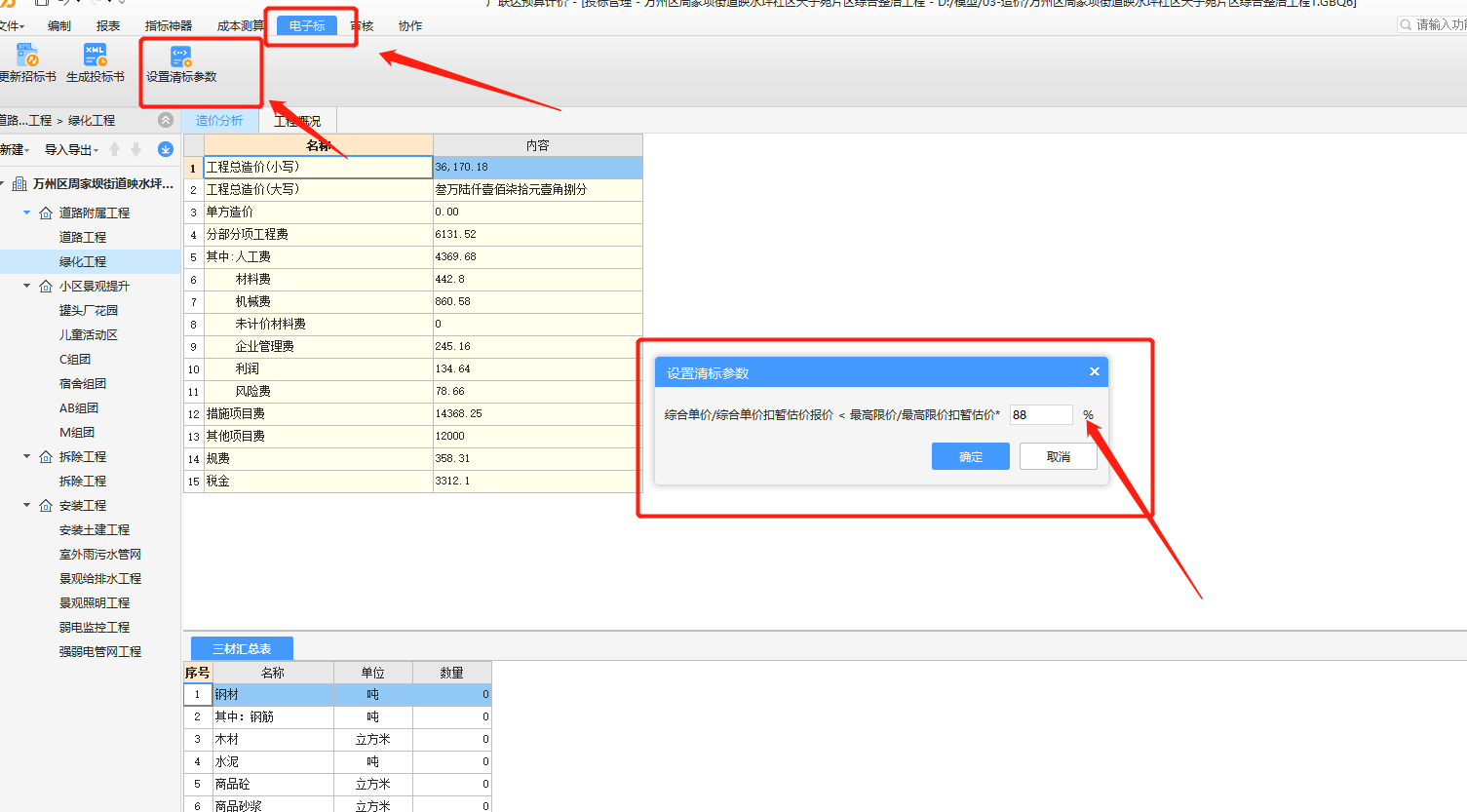Click 绿化工程 in the breadcrumb path
Screen dimensions: 1467x812
92,120
